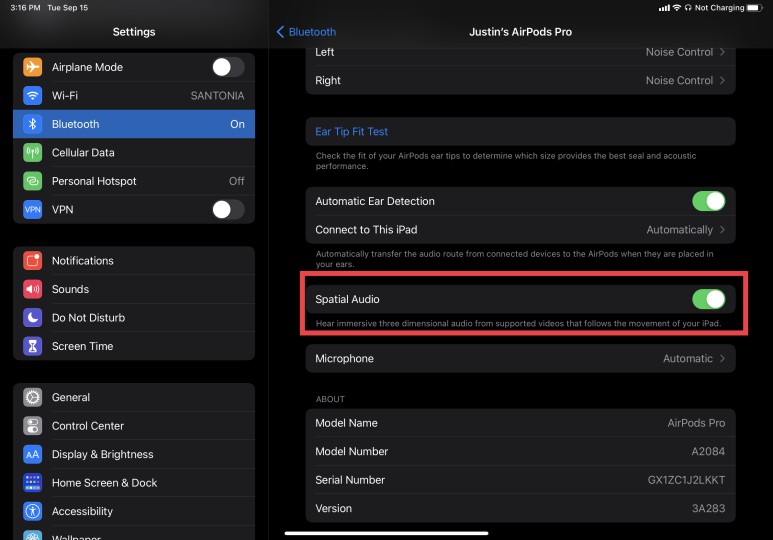Tap the Right noise control row
This screenshot has width=773, height=540.
(521, 80)
